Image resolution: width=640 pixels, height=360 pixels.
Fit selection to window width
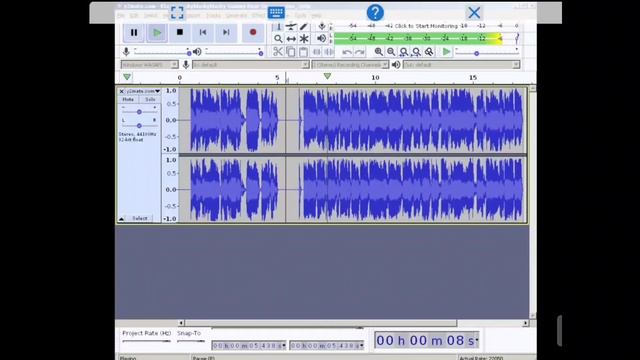pyautogui.click(x=404, y=52)
